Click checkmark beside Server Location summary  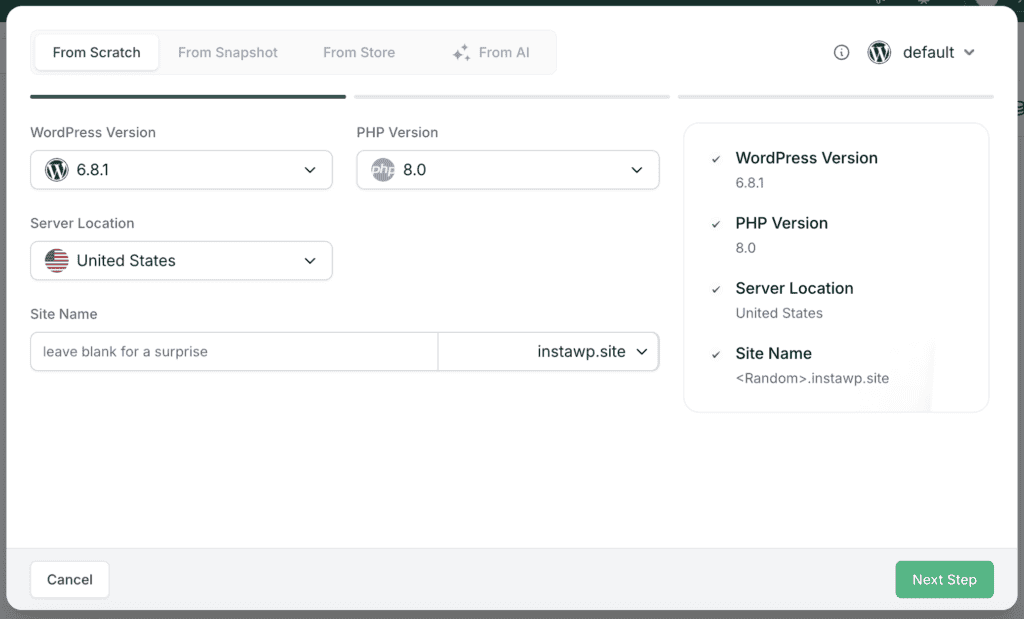click(x=716, y=289)
